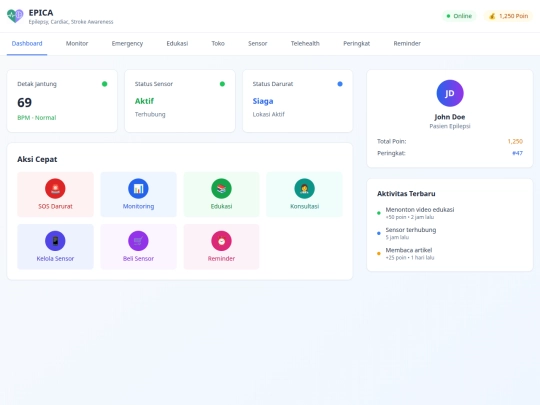
Task: Click the BPM - Normal text
Action: pyautogui.click(x=37, y=118)
